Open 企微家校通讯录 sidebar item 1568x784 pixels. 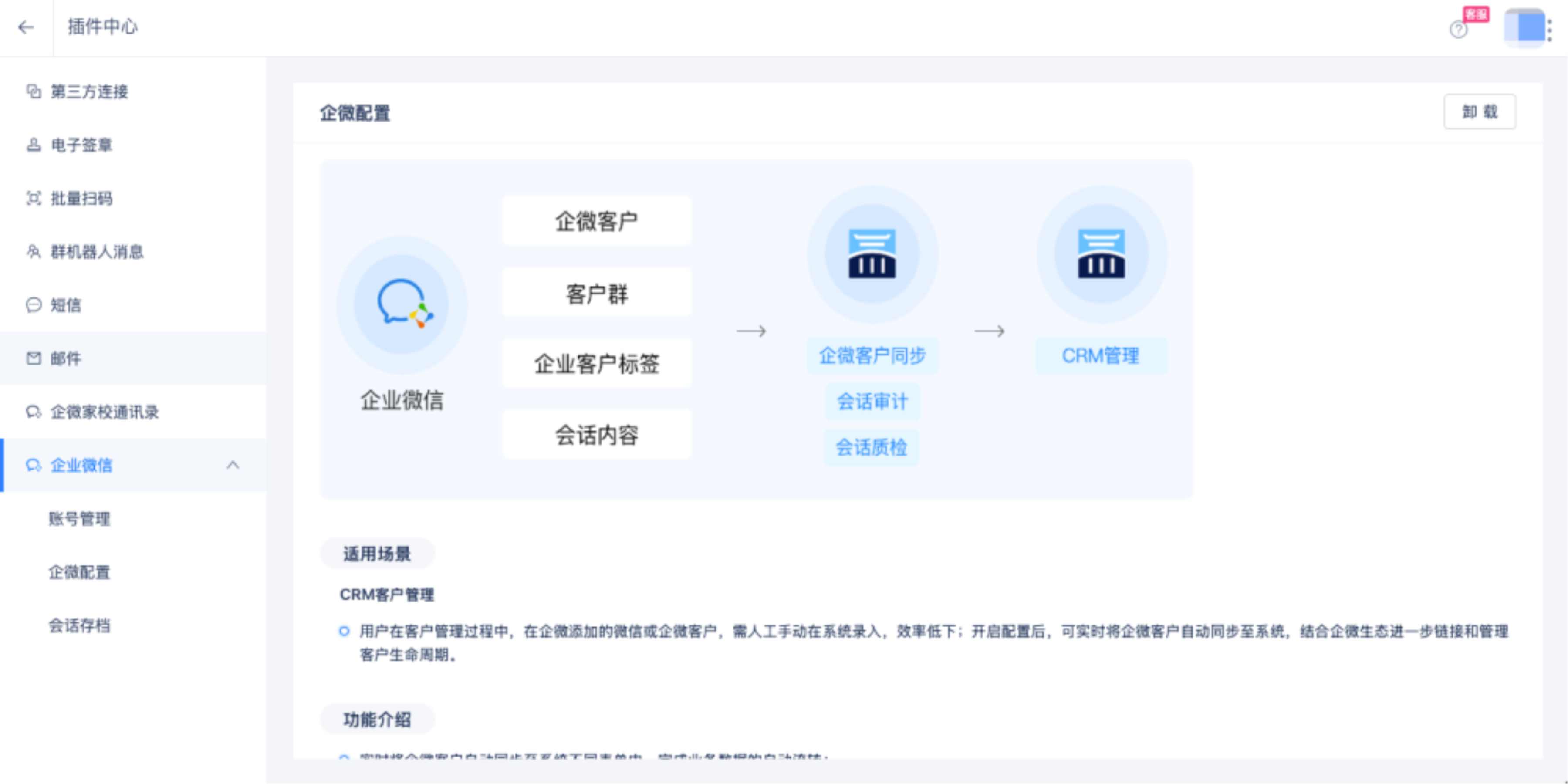point(104,412)
